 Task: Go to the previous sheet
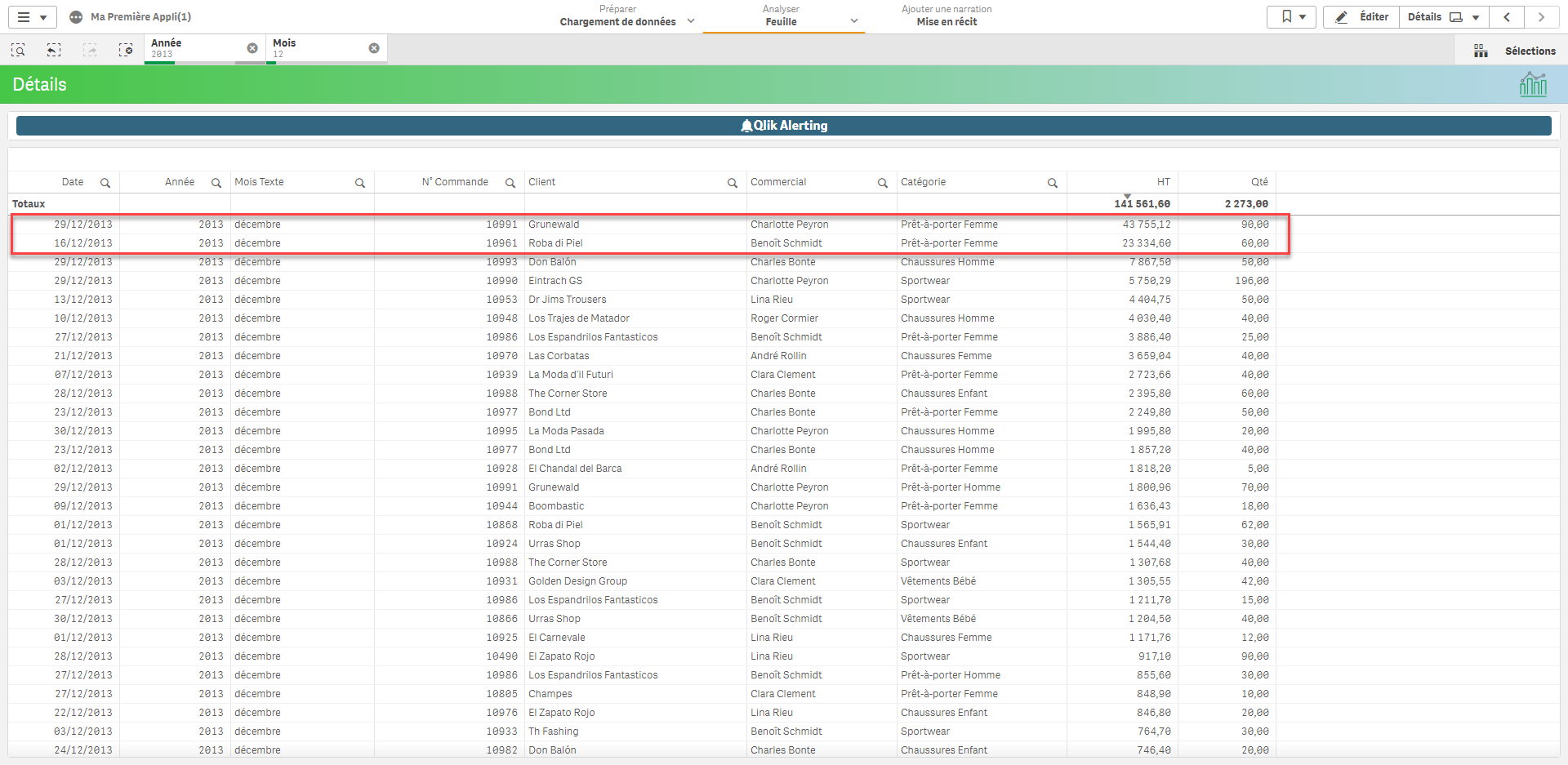[1507, 17]
